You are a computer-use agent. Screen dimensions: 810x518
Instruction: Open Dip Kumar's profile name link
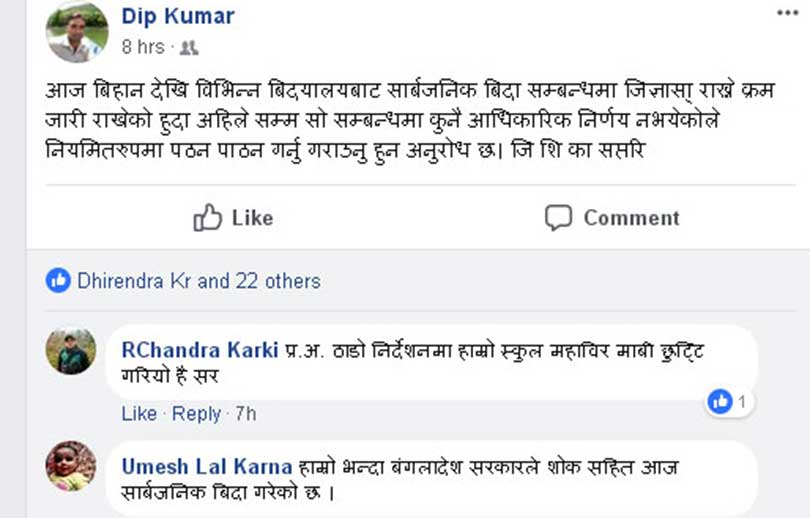click(x=178, y=16)
